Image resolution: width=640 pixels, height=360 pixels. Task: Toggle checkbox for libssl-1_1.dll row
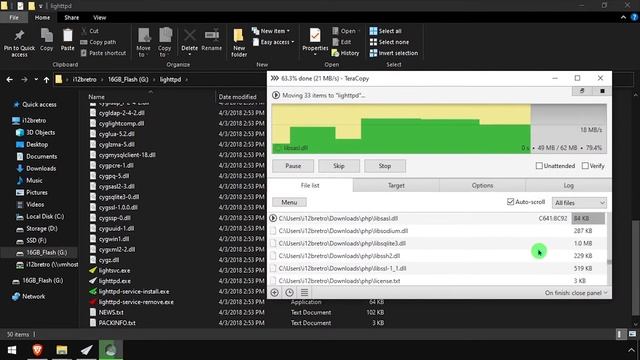coord(273,269)
